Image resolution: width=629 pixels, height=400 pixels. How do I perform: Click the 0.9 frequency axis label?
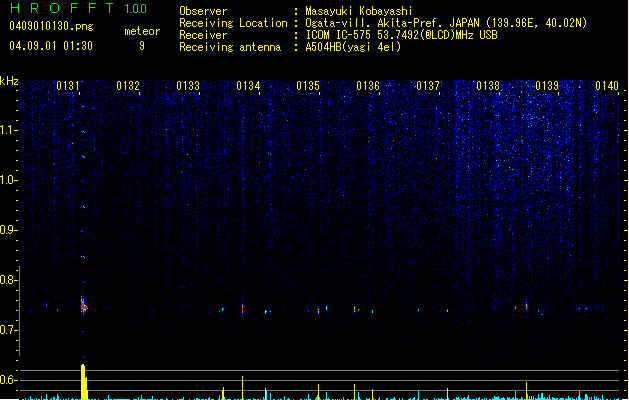(x=8, y=230)
